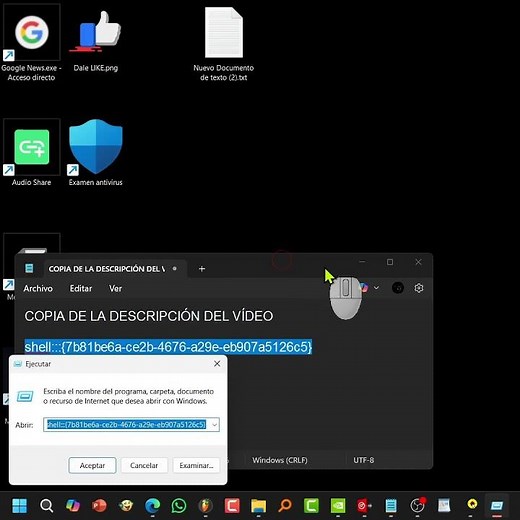The image size is (520, 520).
Task: Open the NVIDIA app from the taskbar
Action: [338, 506]
